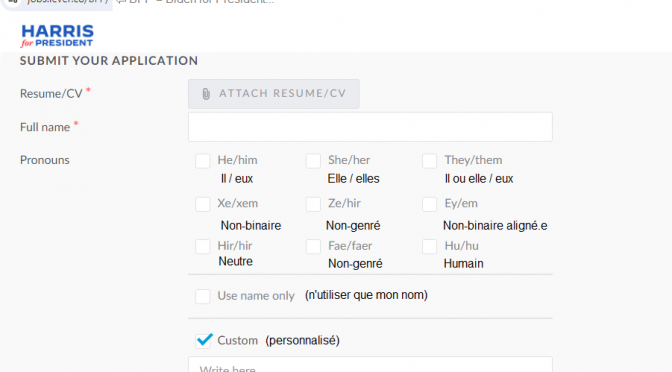Viewport: 672px width, 372px height.
Task: Click the 'Elle / elles' text
Action: [354, 179]
